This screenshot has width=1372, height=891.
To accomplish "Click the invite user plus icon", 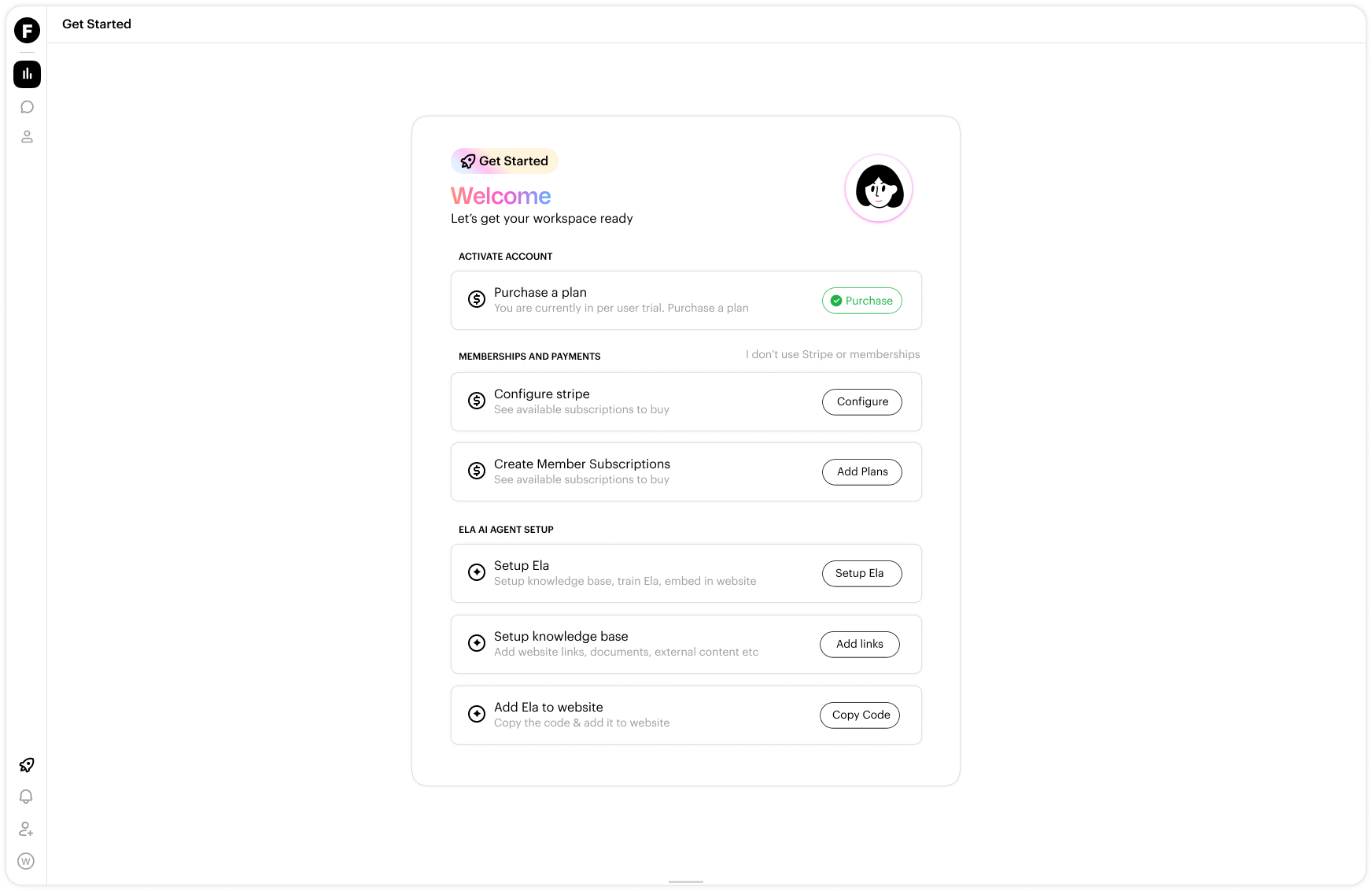I will (x=26, y=829).
